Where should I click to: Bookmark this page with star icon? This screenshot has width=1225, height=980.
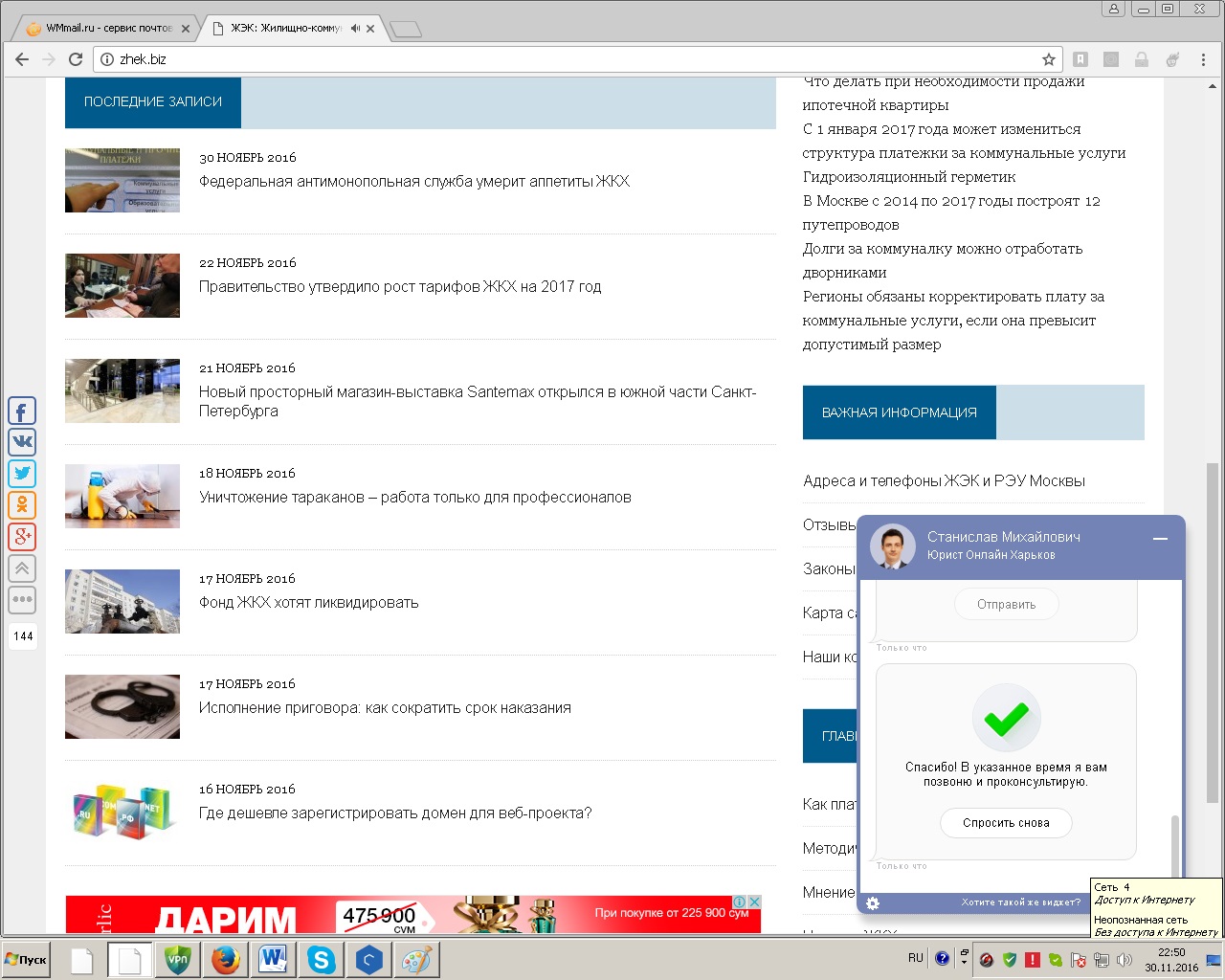(1049, 59)
